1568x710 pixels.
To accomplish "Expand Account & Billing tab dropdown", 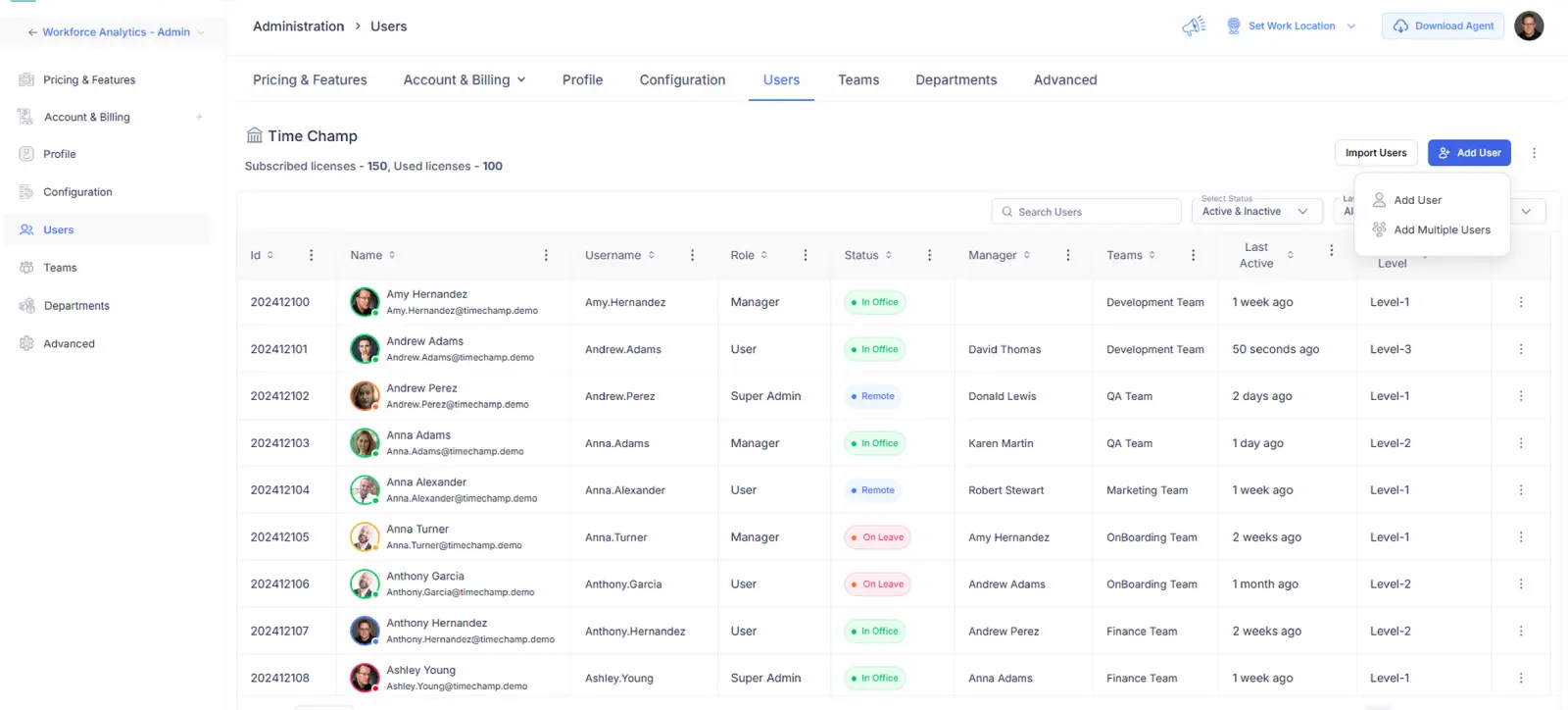I will [x=521, y=80].
